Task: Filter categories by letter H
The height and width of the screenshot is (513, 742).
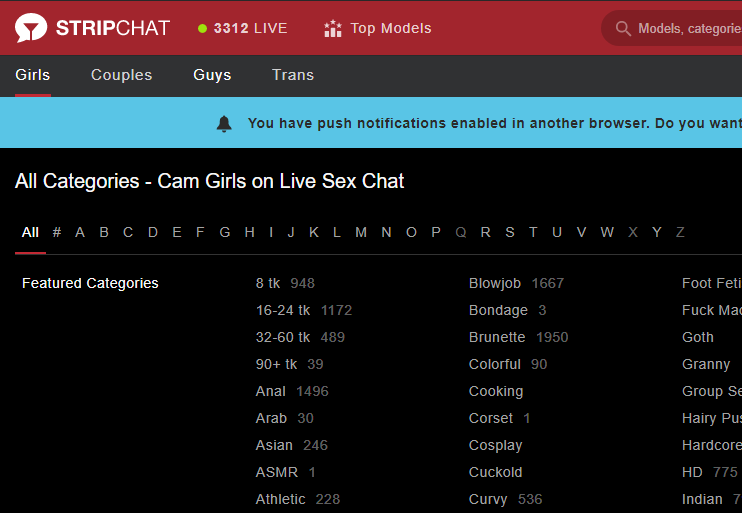Action: point(249,232)
